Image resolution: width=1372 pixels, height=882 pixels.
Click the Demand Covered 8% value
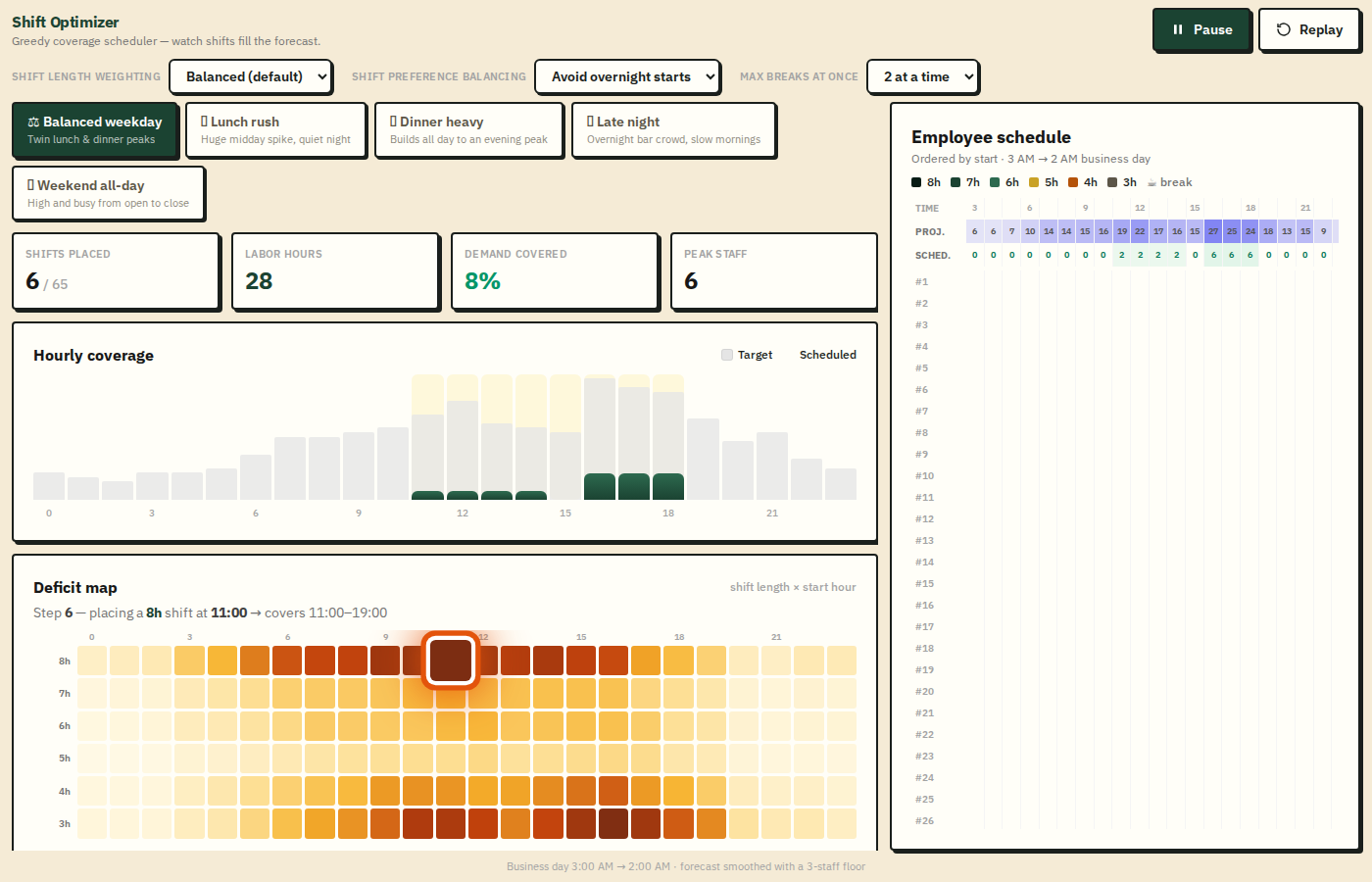point(482,281)
